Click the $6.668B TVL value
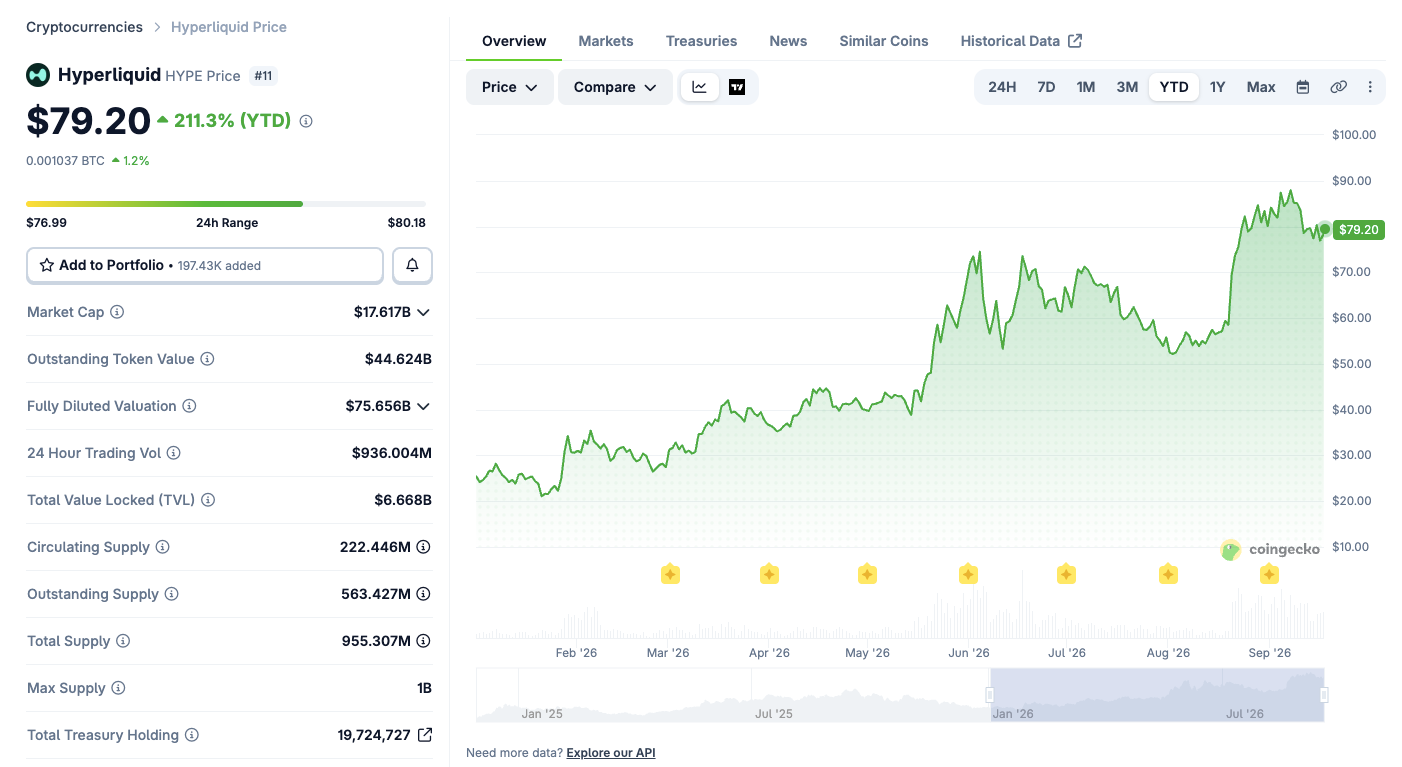The height and width of the screenshot is (767, 1402). pyautogui.click(x=403, y=500)
